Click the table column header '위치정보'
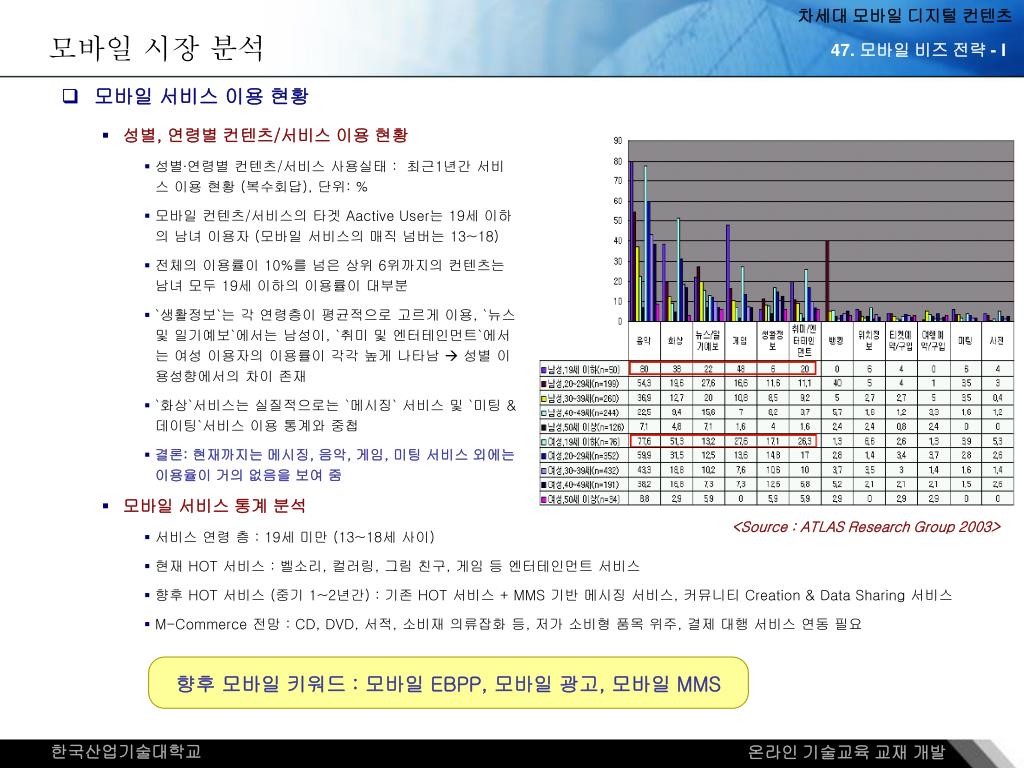Screen dimensions: 1024x768 869,340
